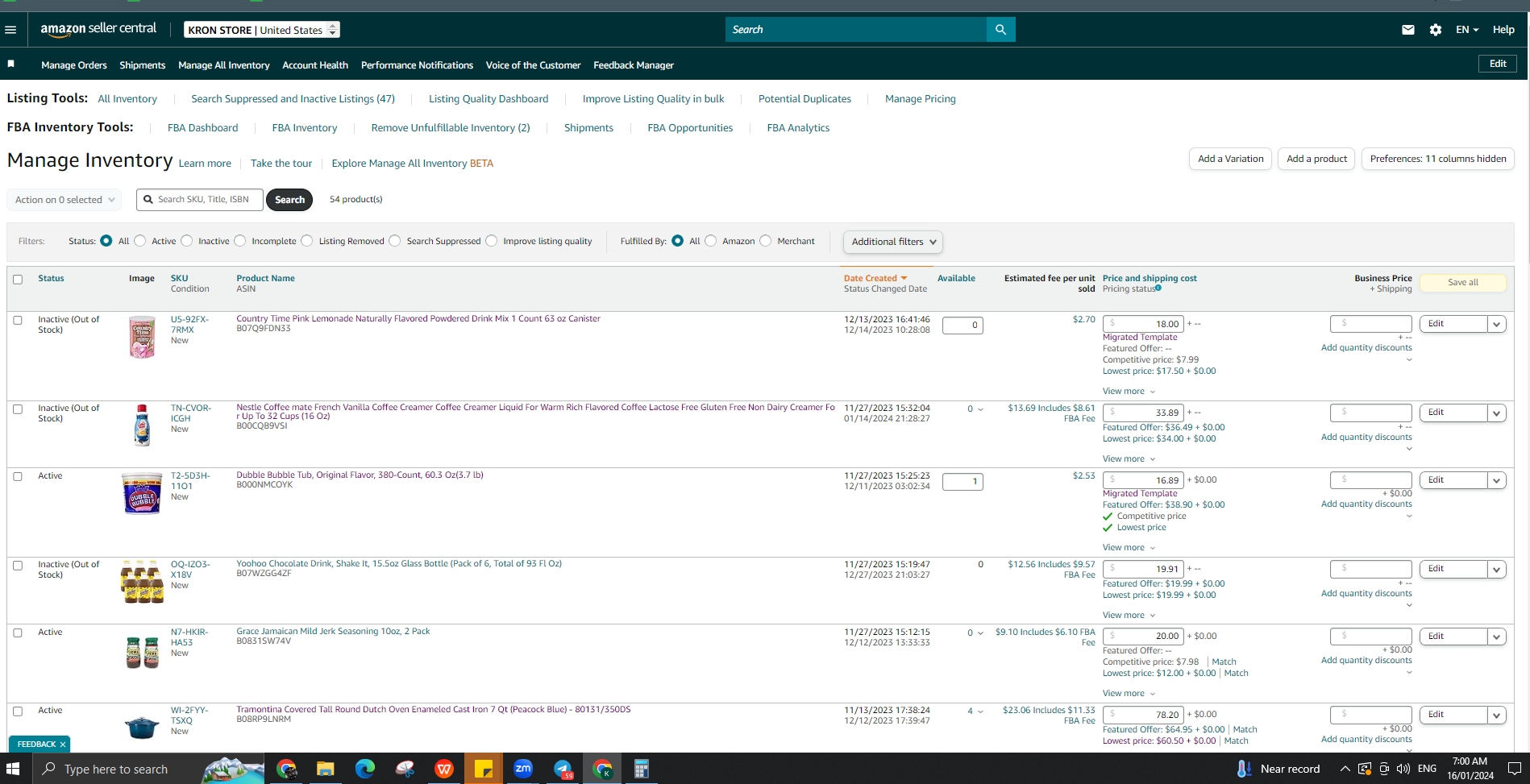Expand the Additional filters dropdown
Screen dimensions: 1530x784
[x=893, y=242]
